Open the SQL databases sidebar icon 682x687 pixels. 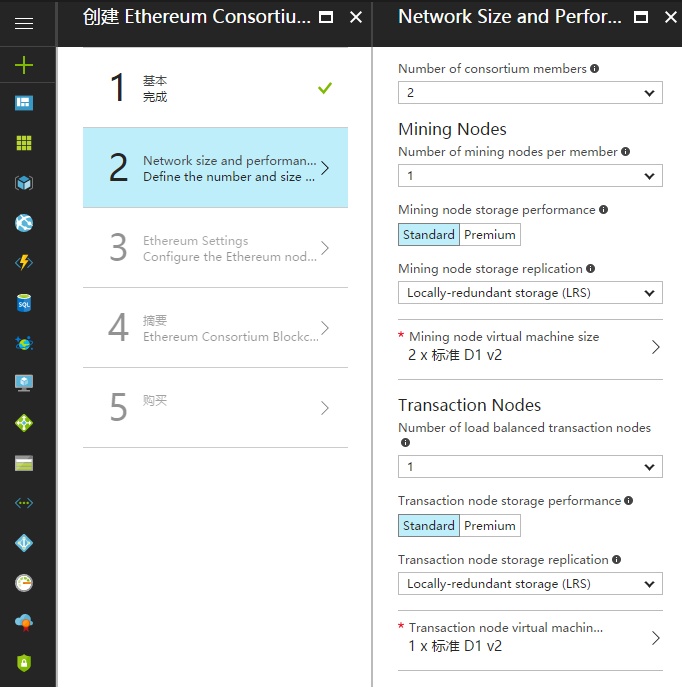coord(24,303)
